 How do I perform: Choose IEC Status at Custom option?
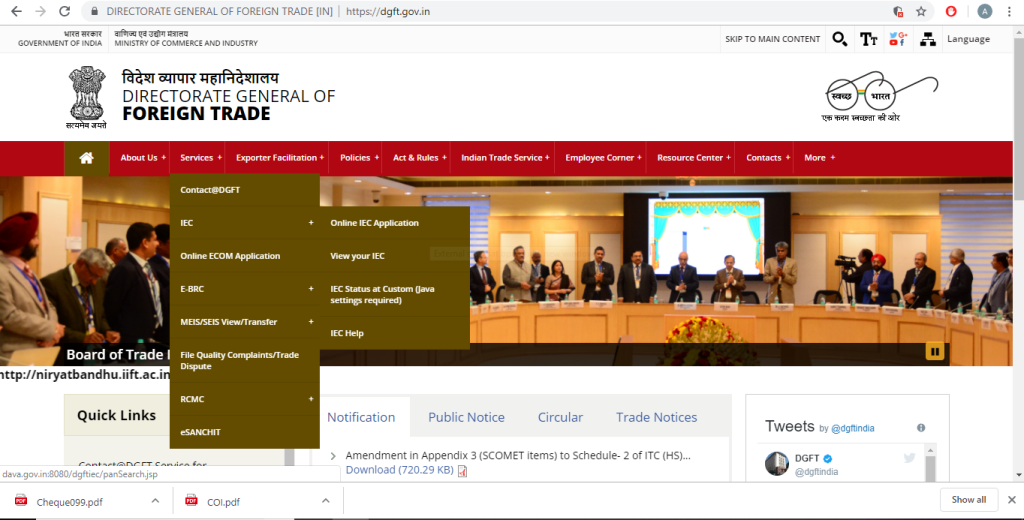point(394,295)
